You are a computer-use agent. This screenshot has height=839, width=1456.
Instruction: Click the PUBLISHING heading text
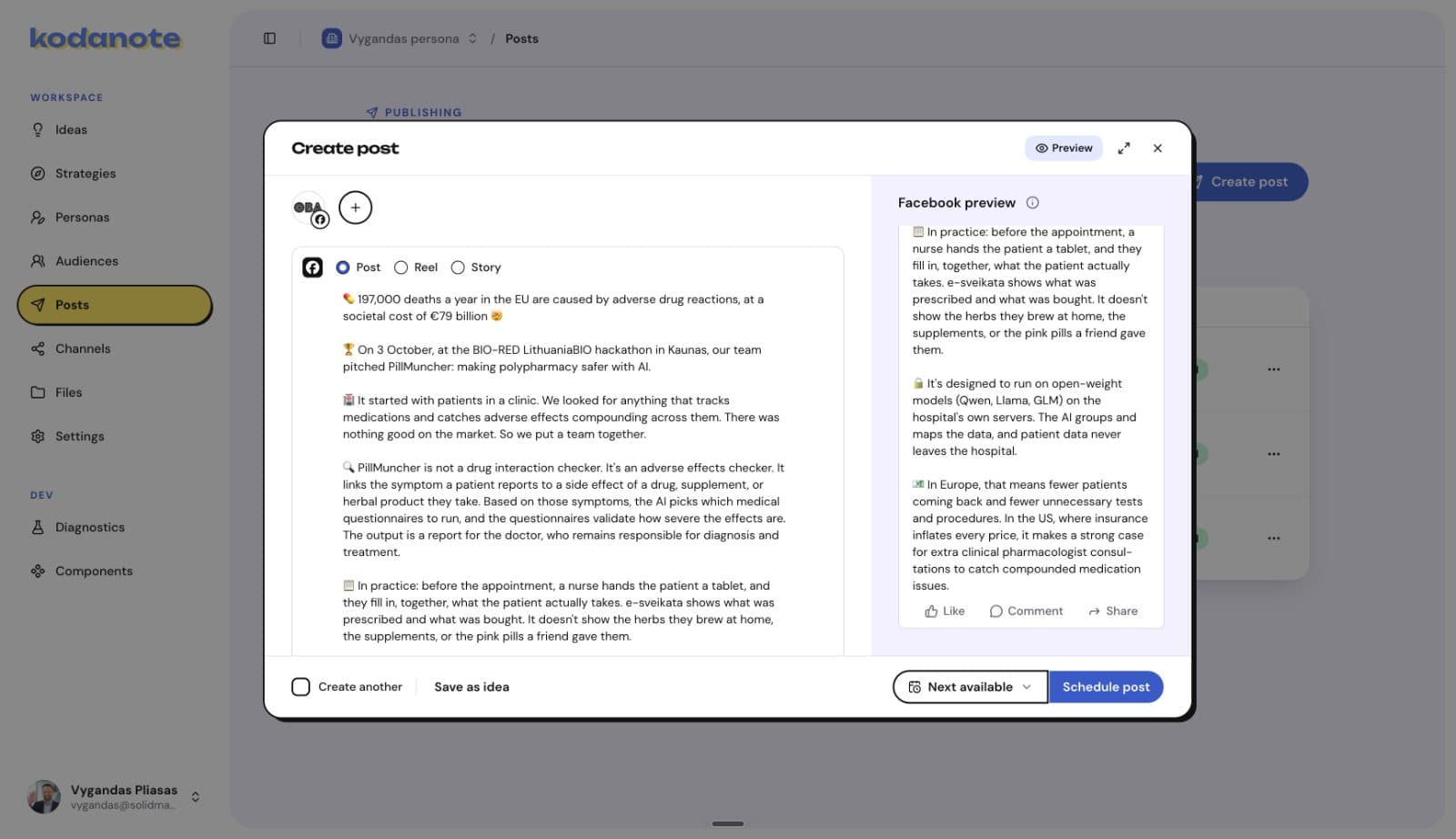[x=423, y=112]
